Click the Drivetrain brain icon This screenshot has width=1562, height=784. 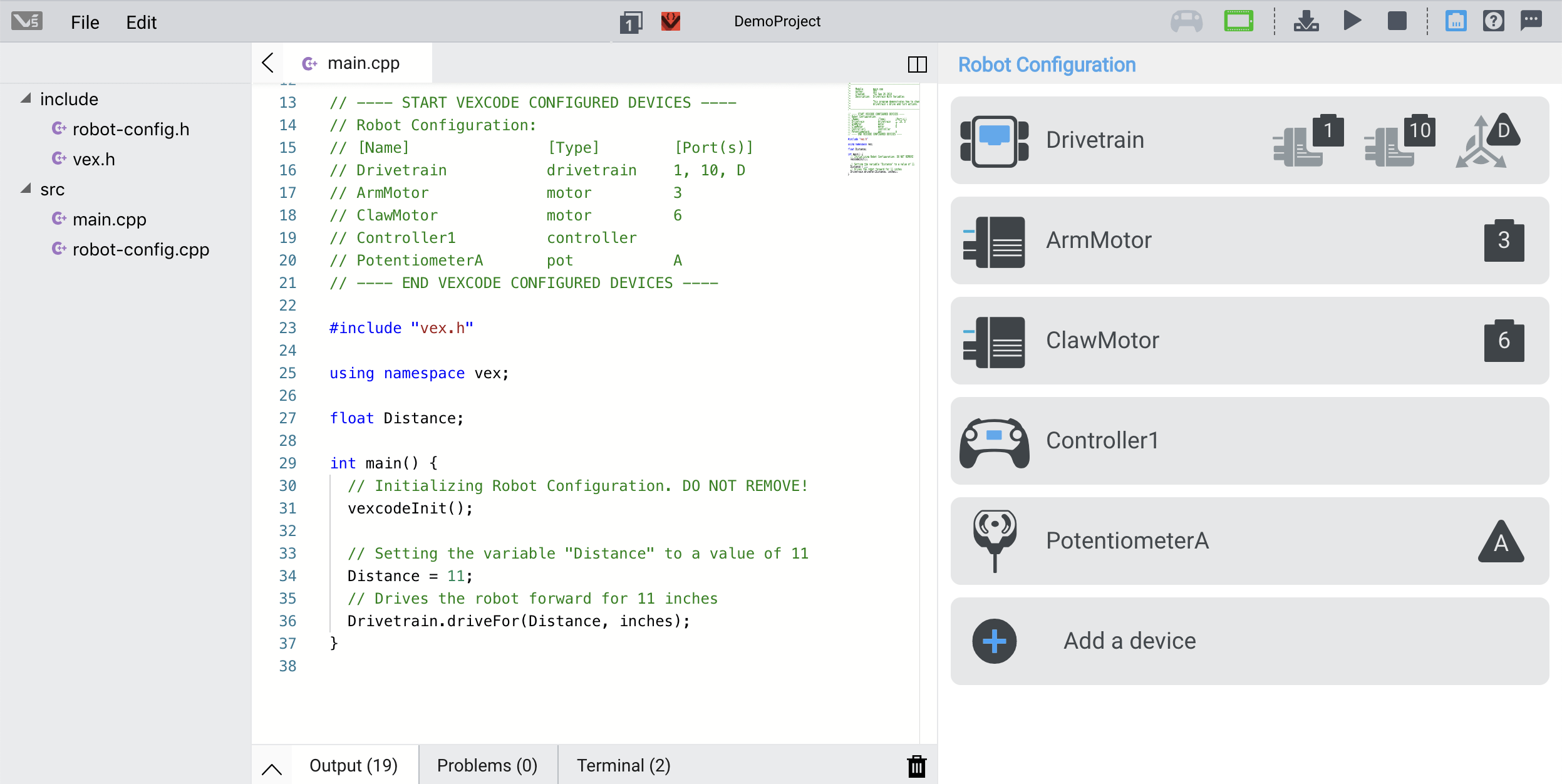tap(994, 141)
